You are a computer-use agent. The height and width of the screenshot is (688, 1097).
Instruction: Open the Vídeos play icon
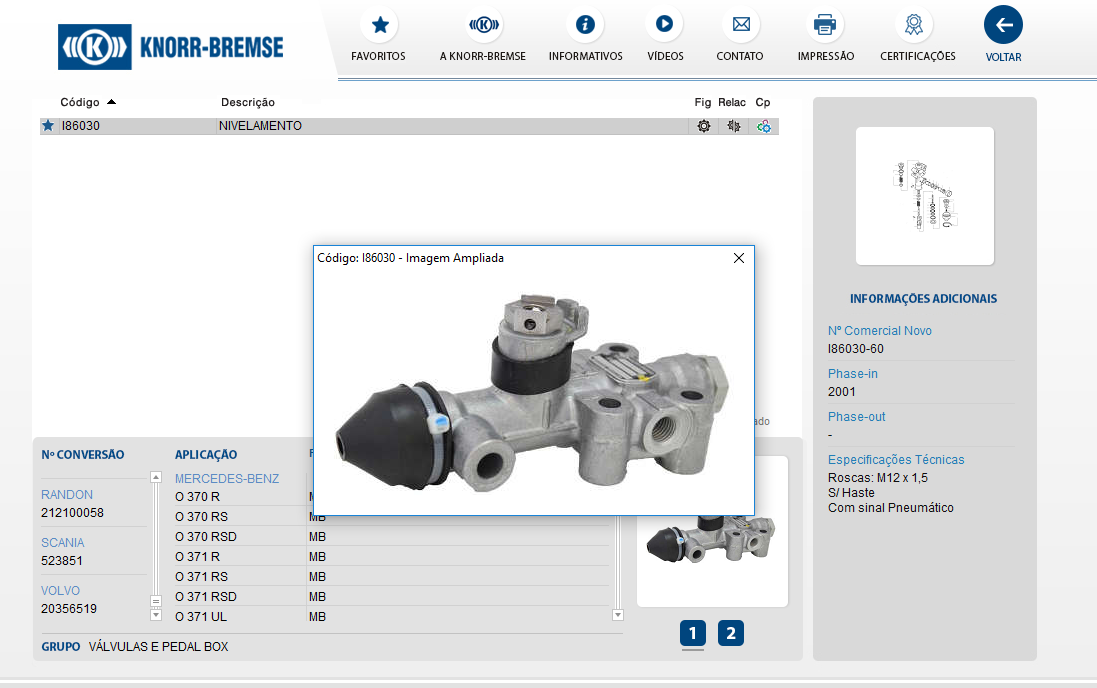click(664, 25)
